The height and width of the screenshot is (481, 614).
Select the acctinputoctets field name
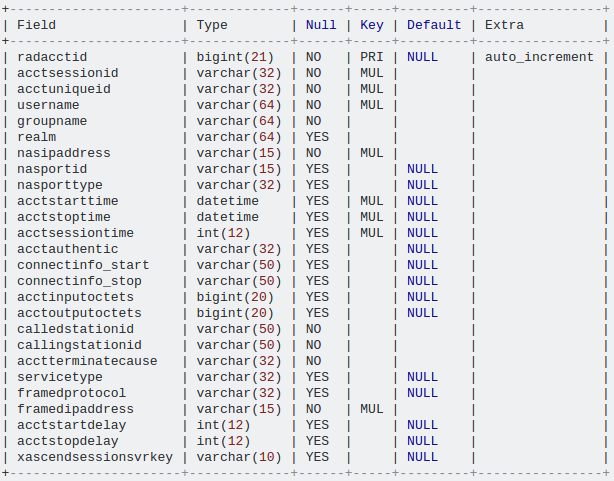pyautogui.click(x=76, y=297)
